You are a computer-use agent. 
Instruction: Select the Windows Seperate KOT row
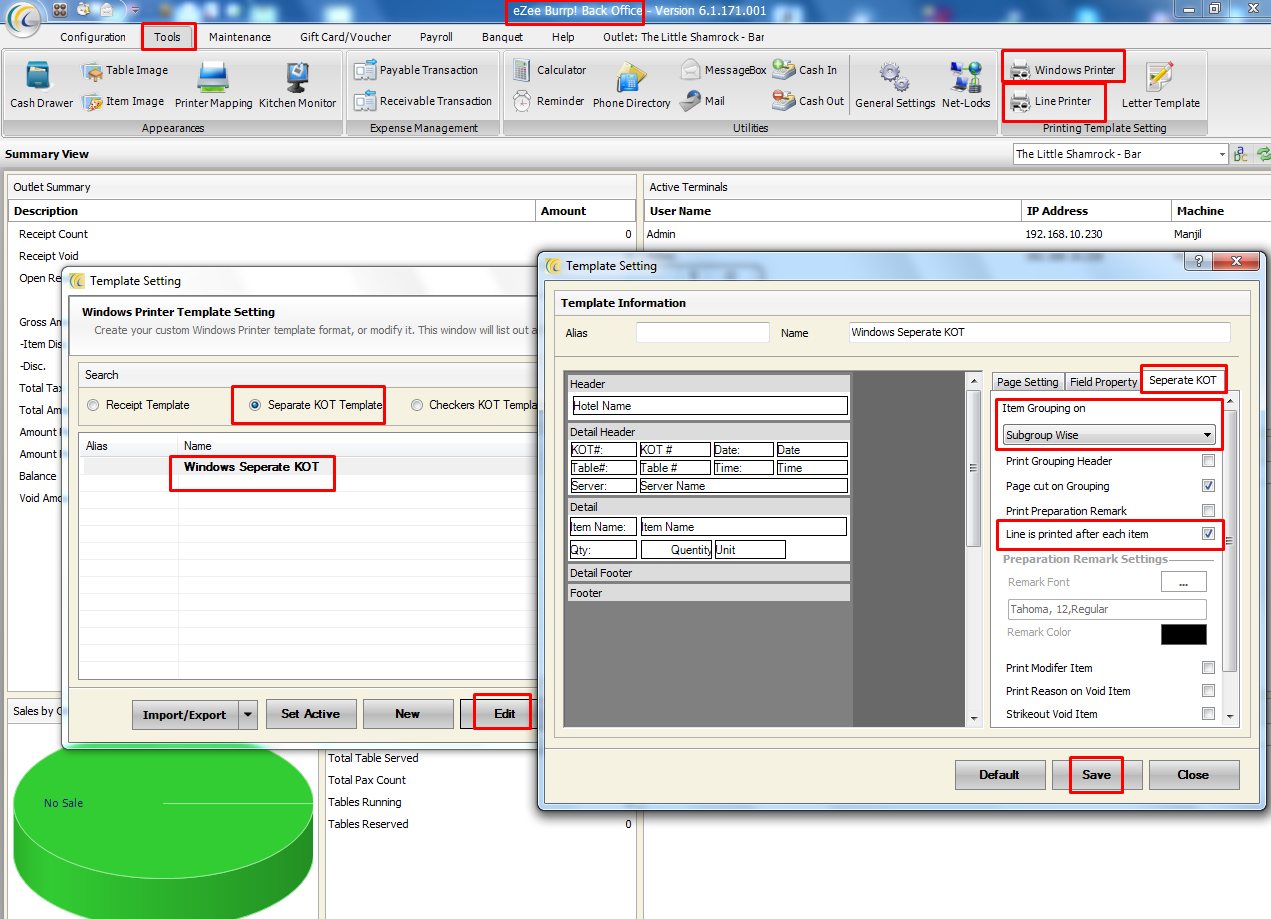(x=310, y=467)
